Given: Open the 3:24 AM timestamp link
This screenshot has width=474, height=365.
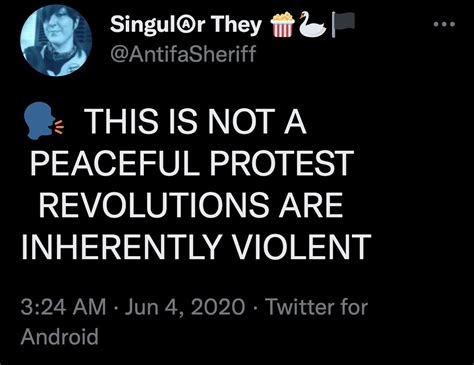Looking at the screenshot, I should (x=63, y=307).
